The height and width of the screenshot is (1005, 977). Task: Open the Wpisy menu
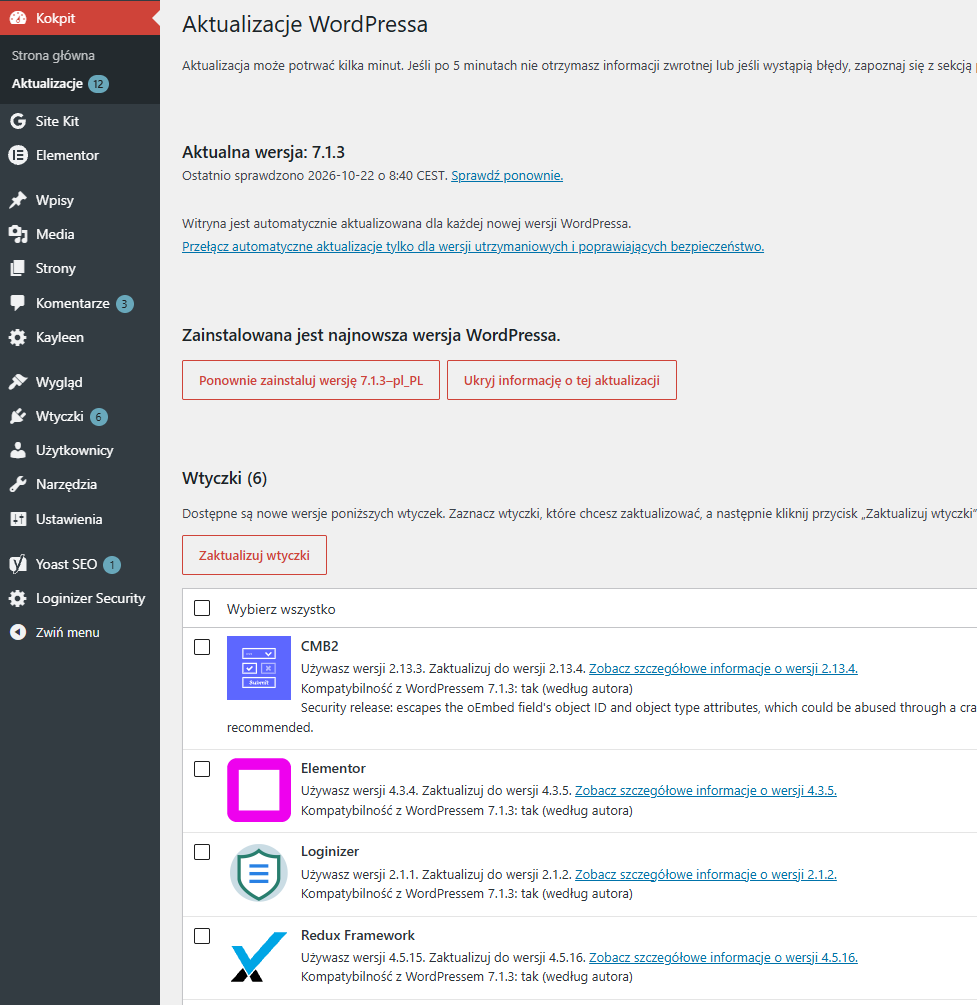(54, 200)
